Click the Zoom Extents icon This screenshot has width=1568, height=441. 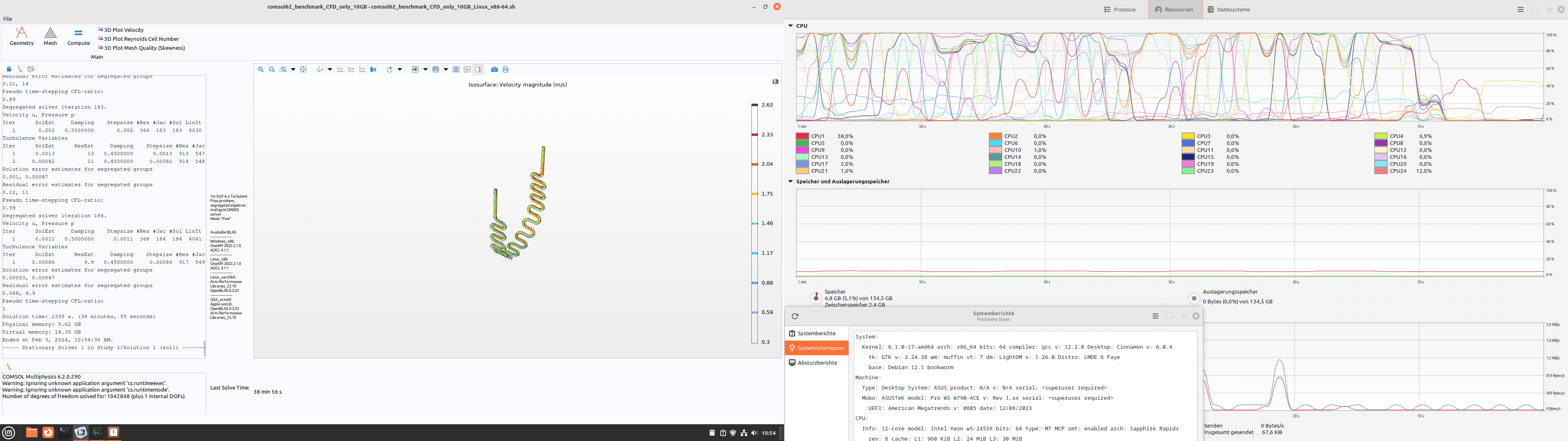(303, 69)
